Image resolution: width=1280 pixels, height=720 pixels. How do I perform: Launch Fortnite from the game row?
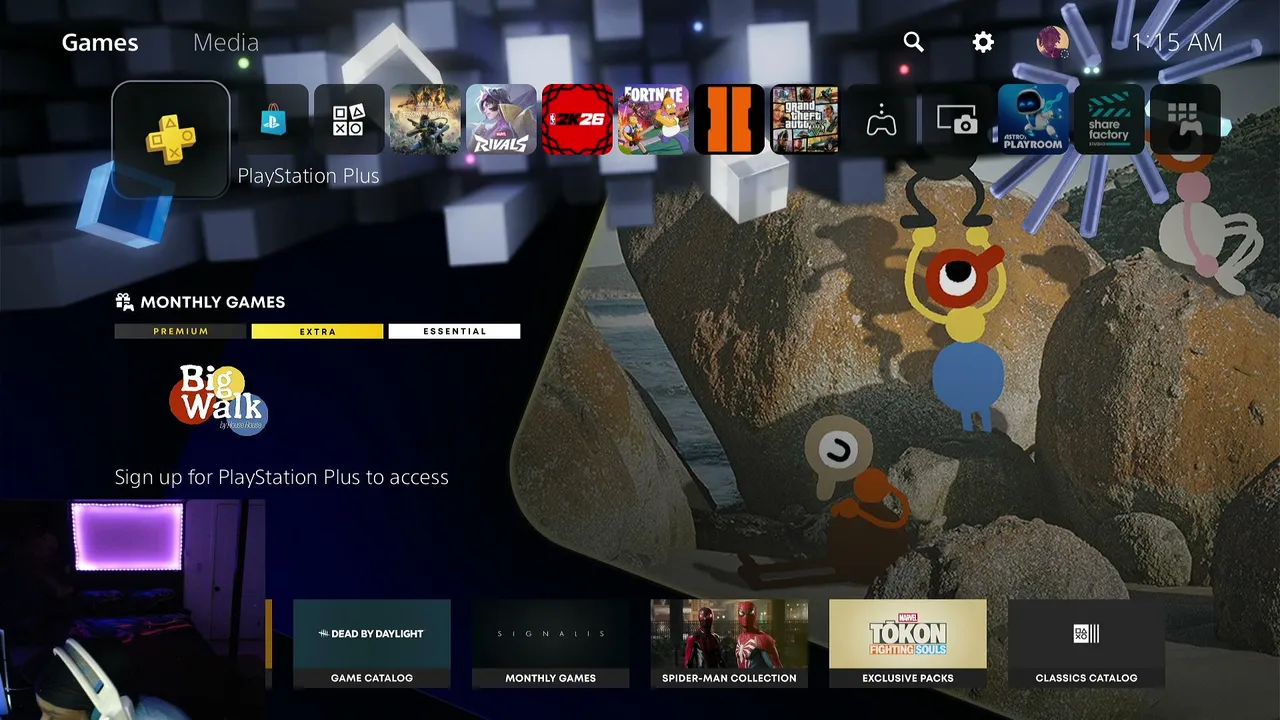pyautogui.click(x=653, y=120)
